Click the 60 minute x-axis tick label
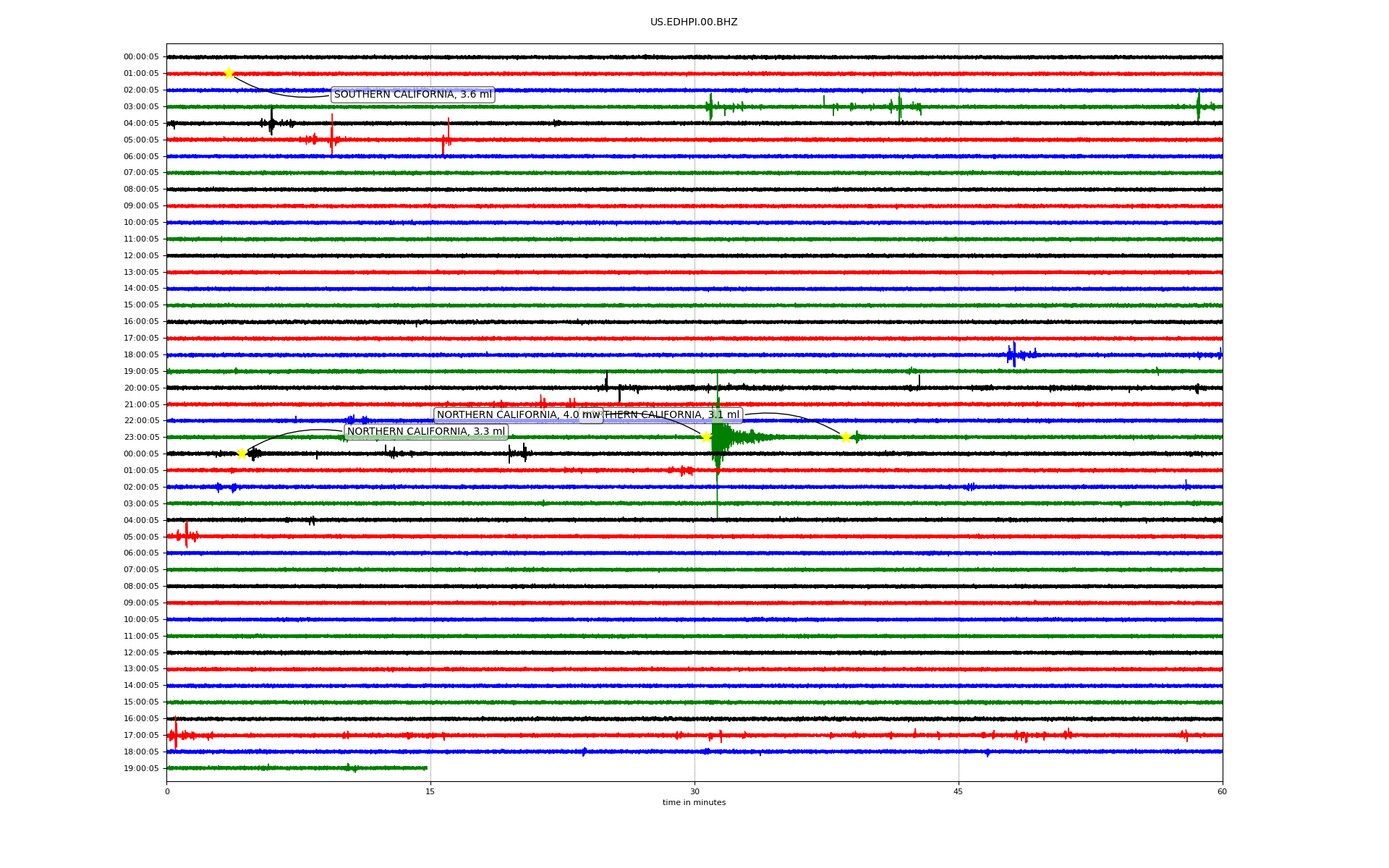The height and width of the screenshot is (868, 1389). coord(1222,791)
